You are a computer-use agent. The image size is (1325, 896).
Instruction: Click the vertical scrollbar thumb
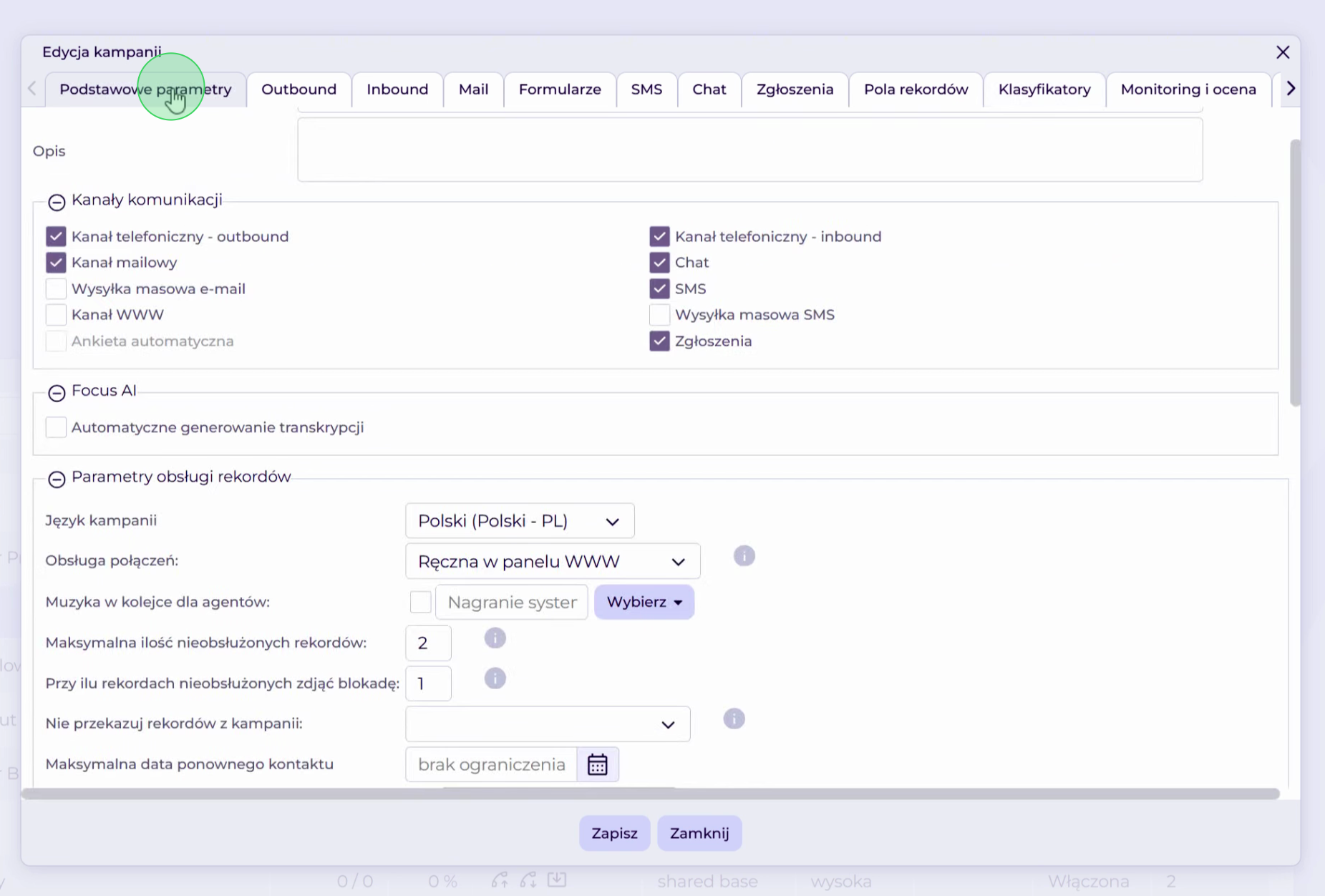pyautogui.click(x=1295, y=273)
